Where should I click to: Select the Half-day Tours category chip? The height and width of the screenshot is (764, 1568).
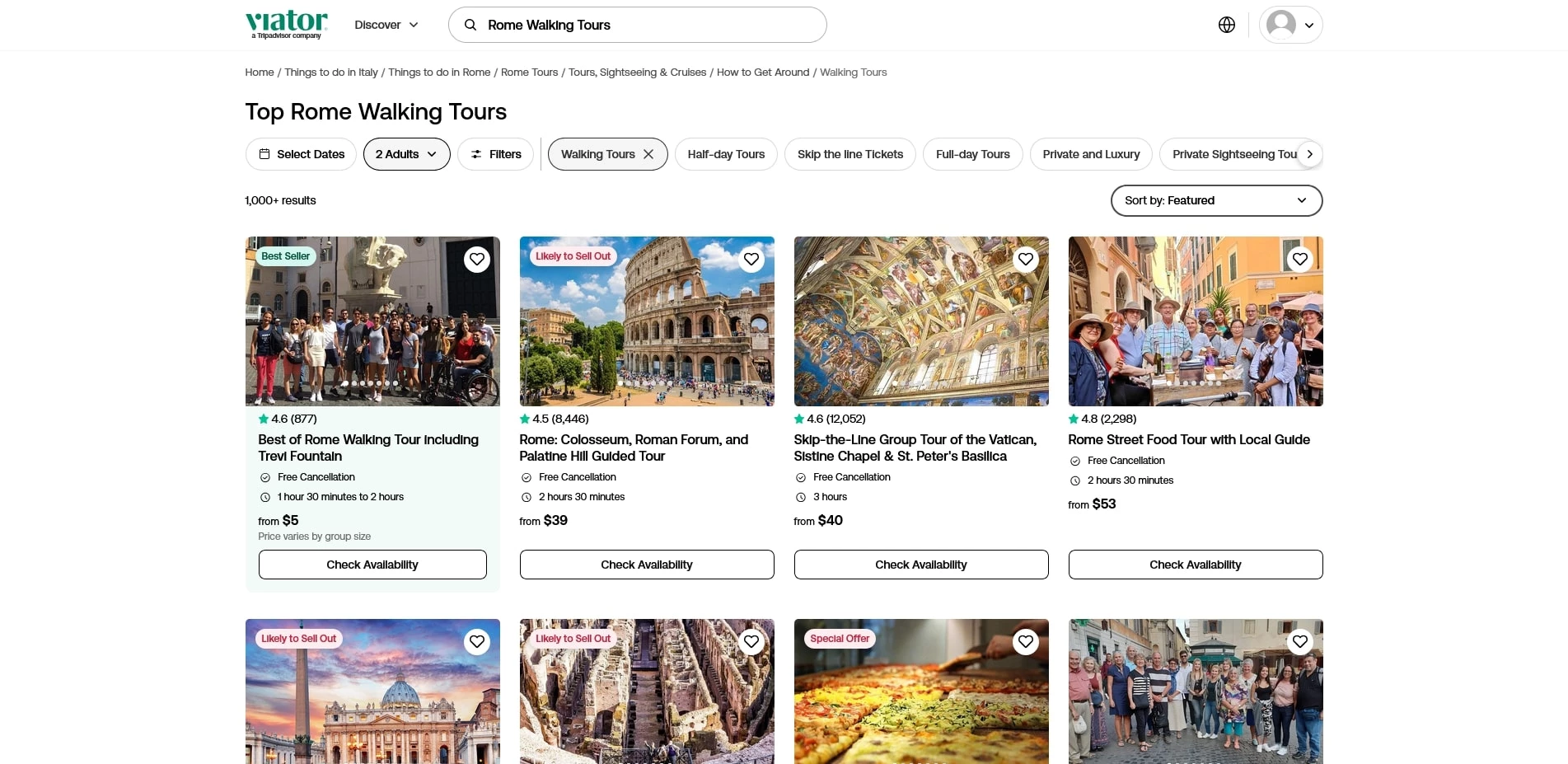tap(726, 154)
